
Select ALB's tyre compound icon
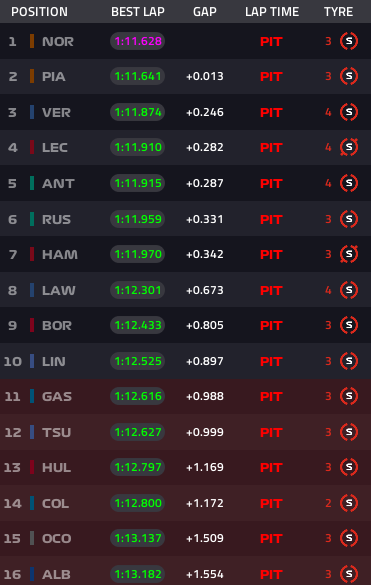[x=349, y=574]
